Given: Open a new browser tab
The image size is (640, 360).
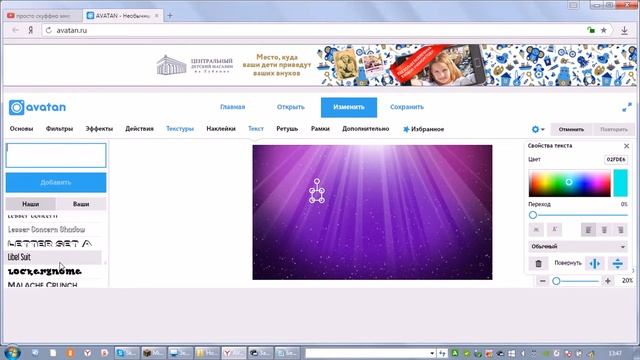Looking at the screenshot, I should click(x=170, y=16).
